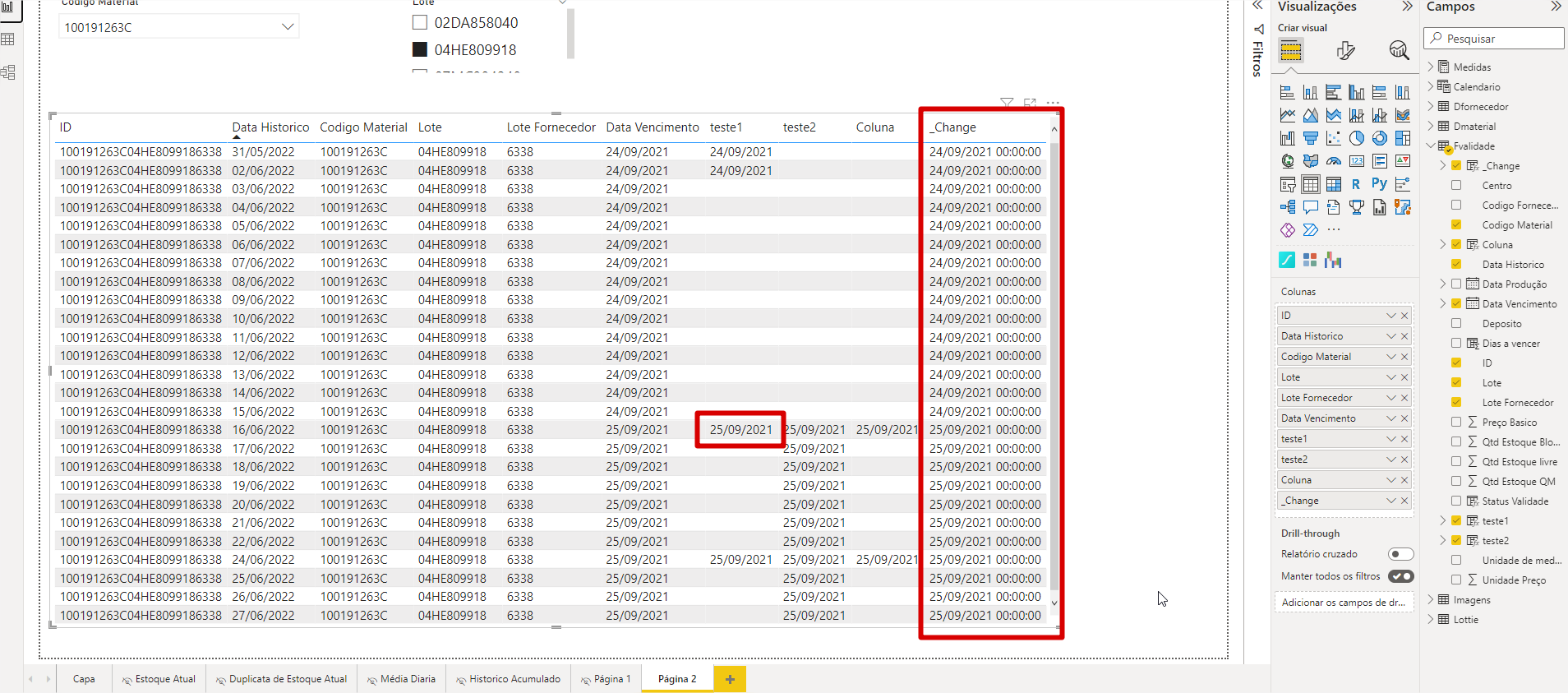
Task: Choose the clustered column chart visual
Action: pyautogui.click(x=1357, y=92)
